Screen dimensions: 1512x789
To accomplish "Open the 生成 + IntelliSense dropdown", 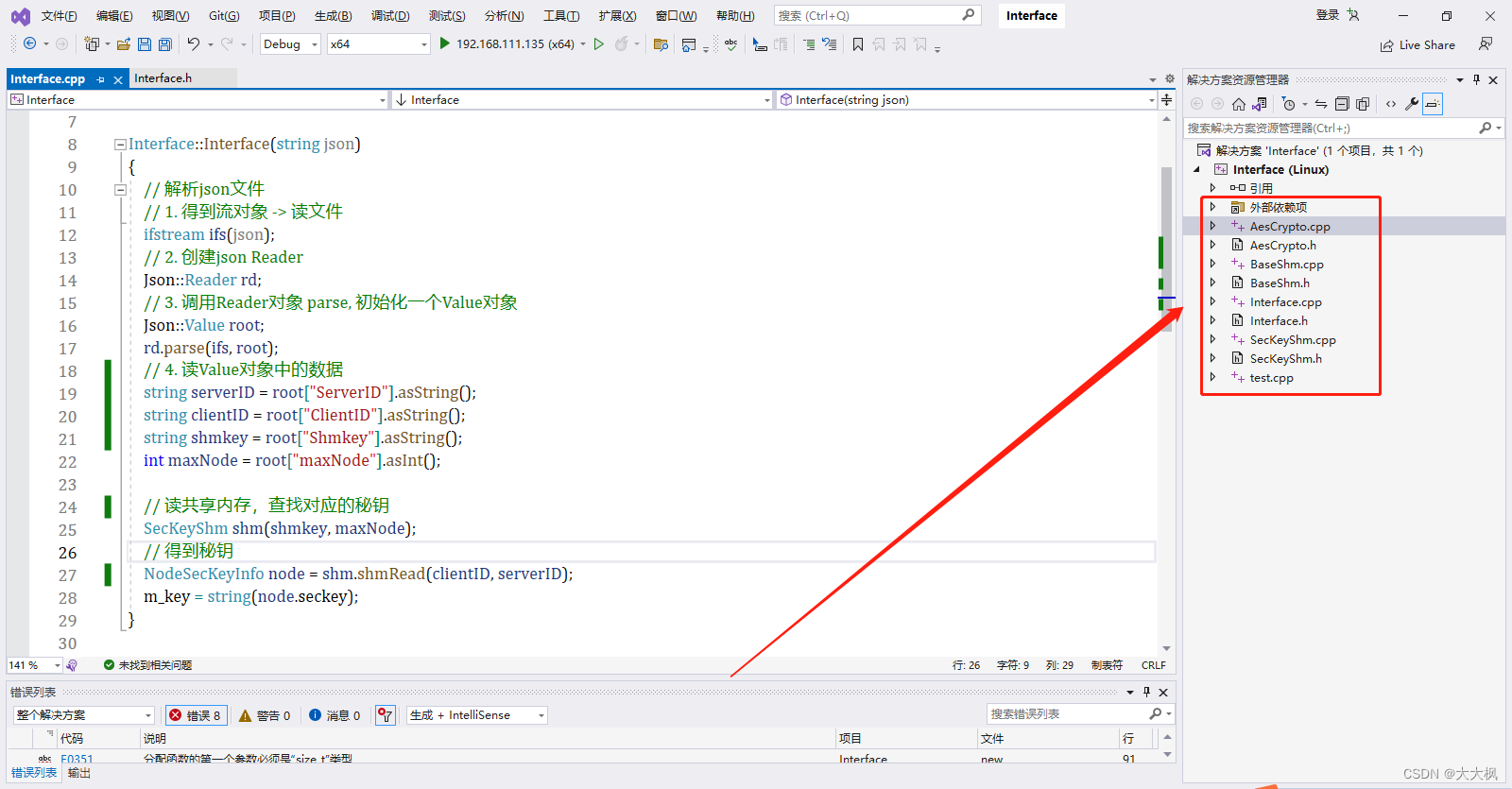I will click(x=477, y=715).
